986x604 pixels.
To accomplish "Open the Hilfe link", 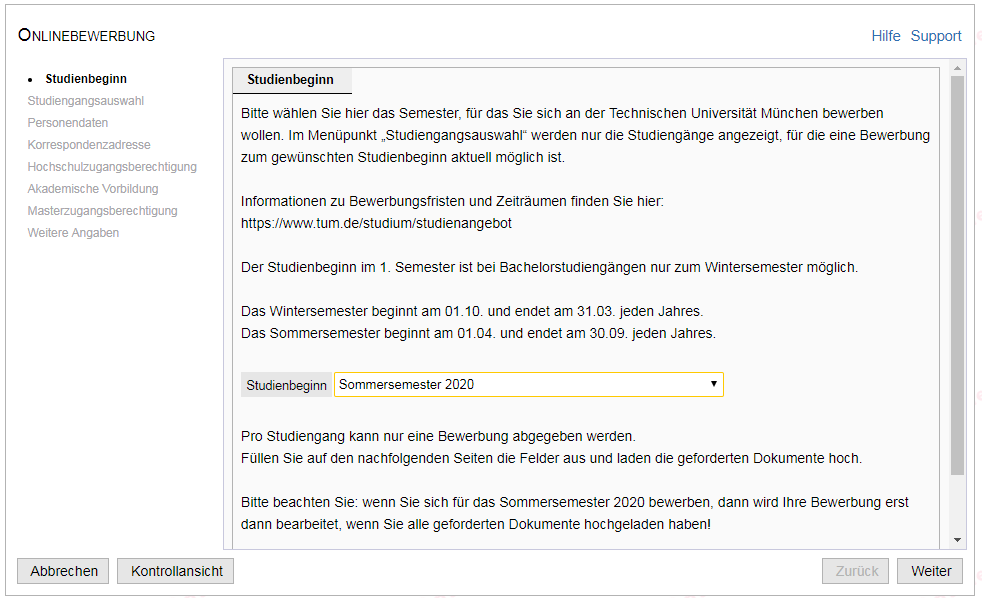I will coord(885,36).
